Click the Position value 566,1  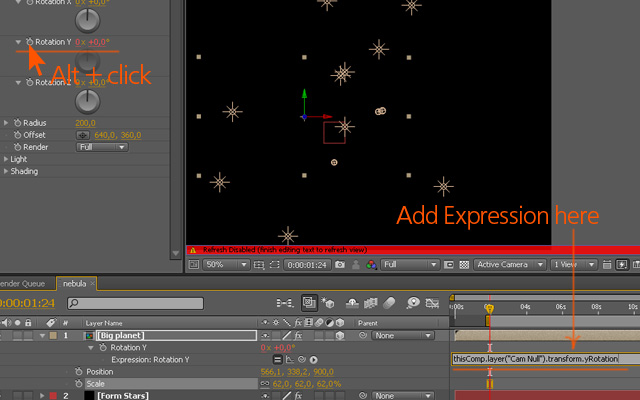(x=271, y=372)
